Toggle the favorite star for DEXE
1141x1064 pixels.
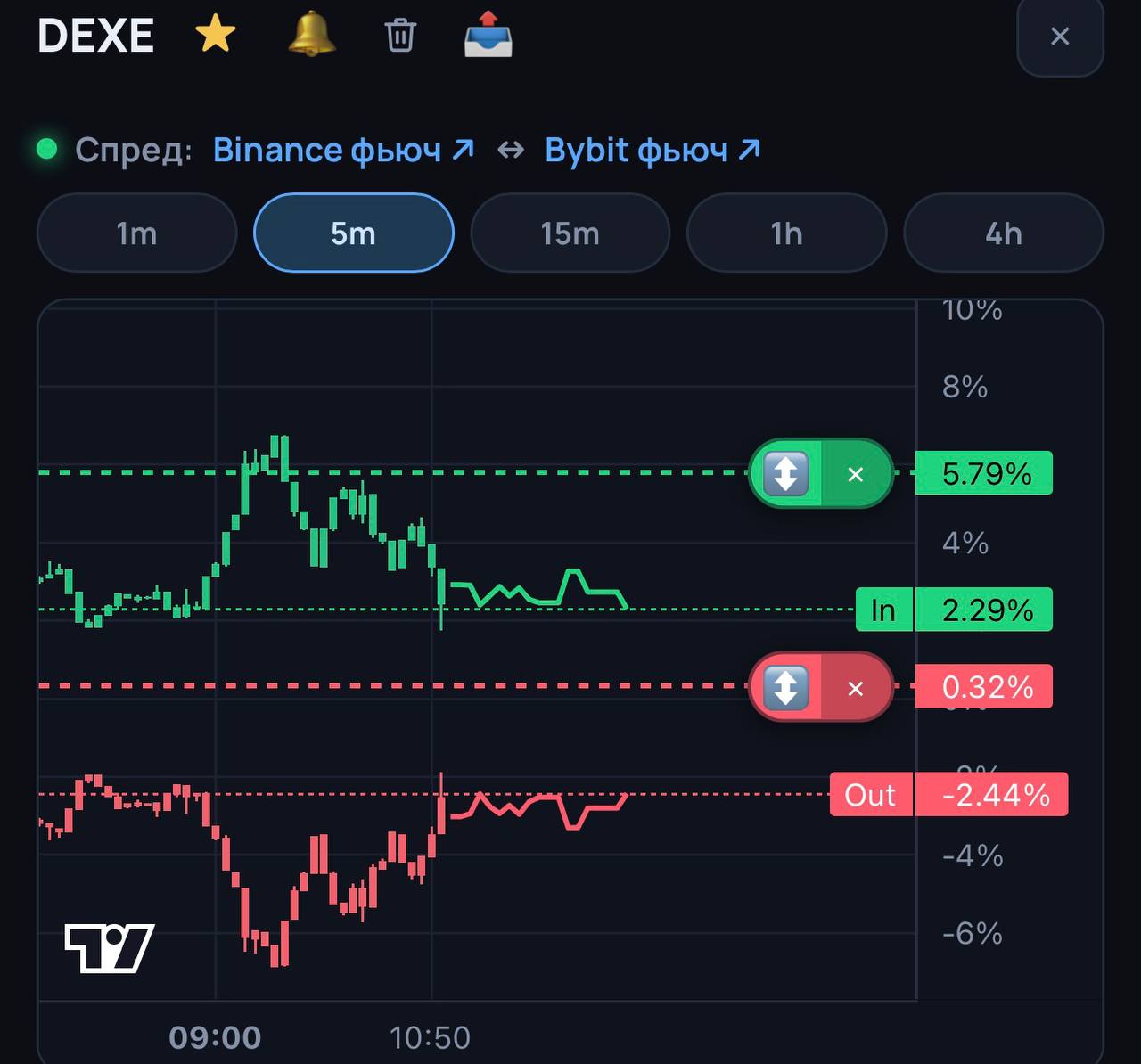(x=215, y=36)
